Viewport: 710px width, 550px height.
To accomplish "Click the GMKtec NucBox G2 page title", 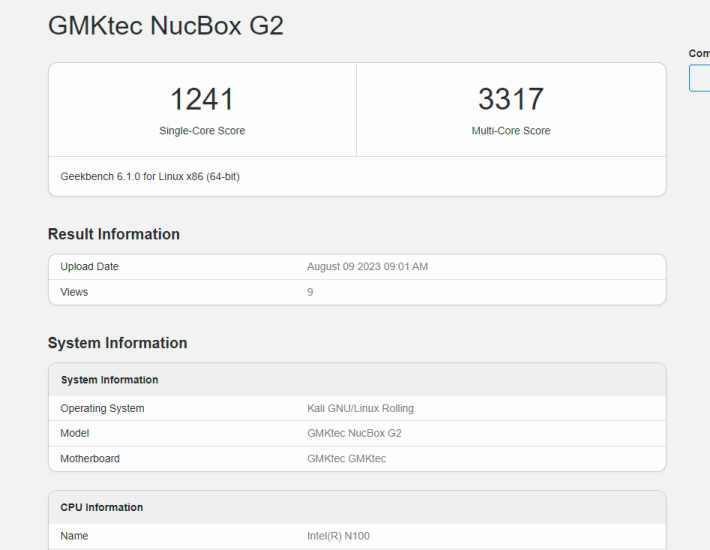I will (x=166, y=25).
